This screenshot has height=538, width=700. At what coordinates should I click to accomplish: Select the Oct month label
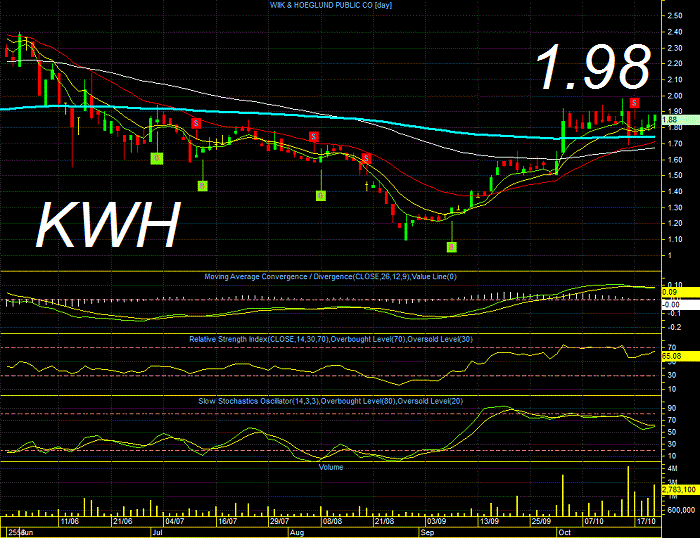(565, 533)
